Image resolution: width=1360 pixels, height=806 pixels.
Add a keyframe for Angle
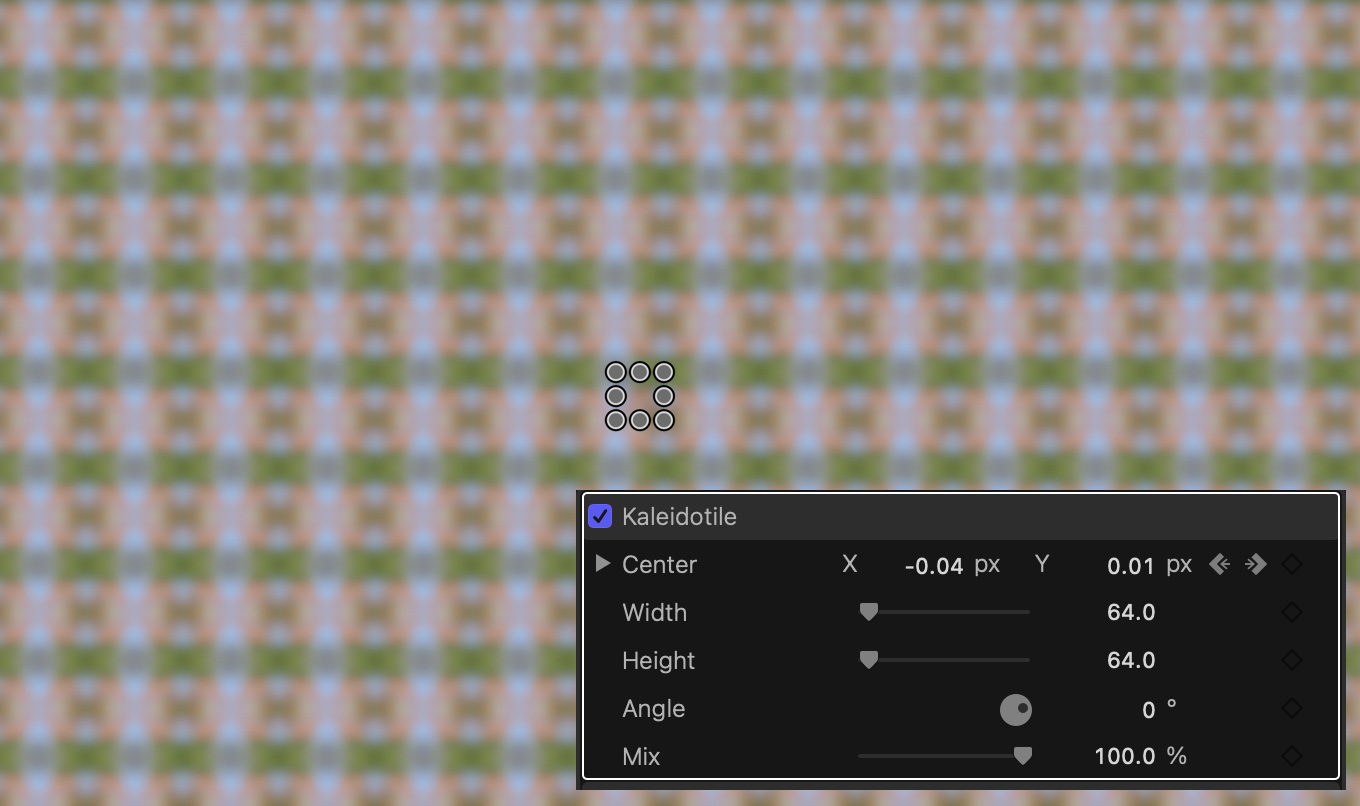click(x=1292, y=708)
